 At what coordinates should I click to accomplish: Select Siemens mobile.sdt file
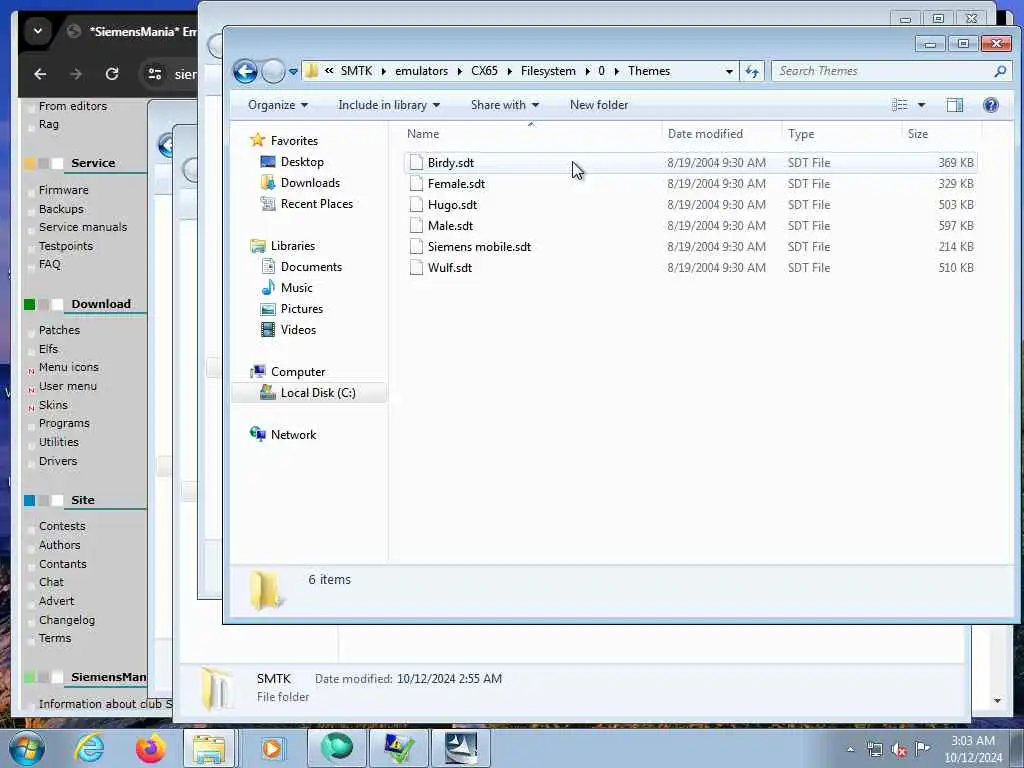pos(690,246)
